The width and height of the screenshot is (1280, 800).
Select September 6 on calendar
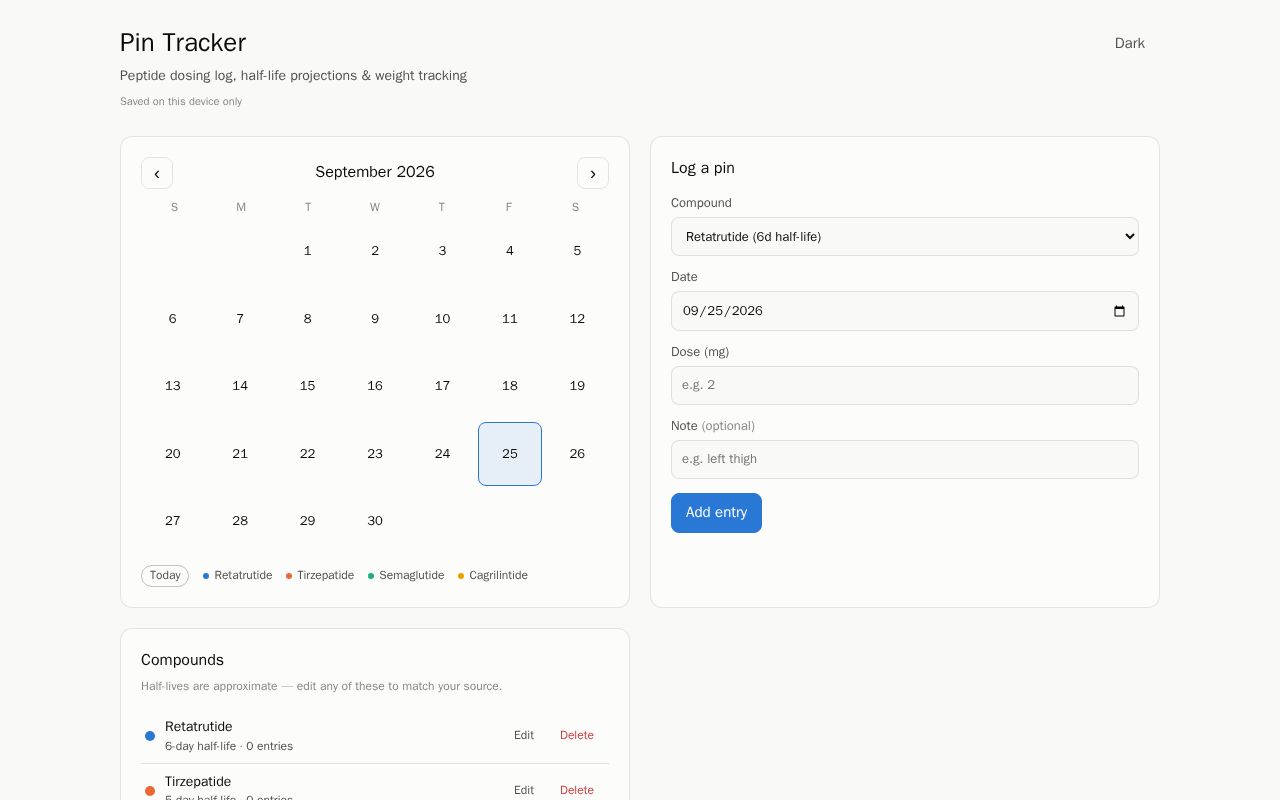coord(173,319)
